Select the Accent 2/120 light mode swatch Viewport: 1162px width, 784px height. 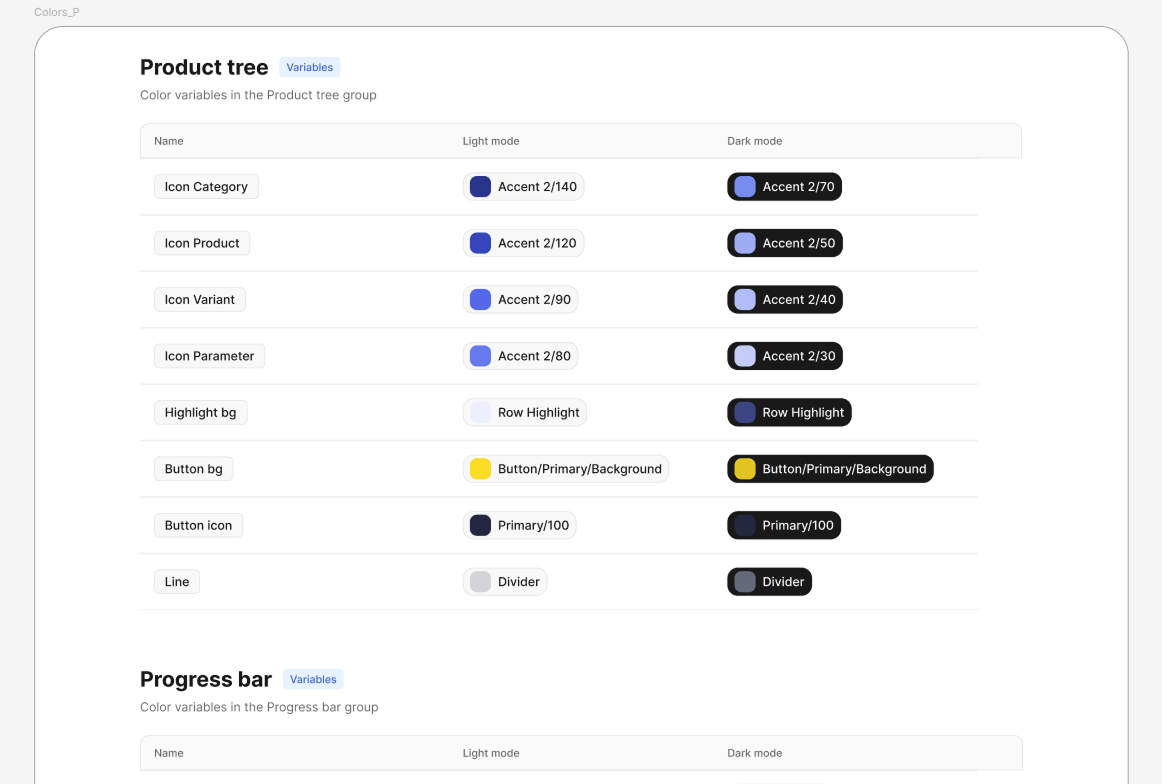(480, 243)
